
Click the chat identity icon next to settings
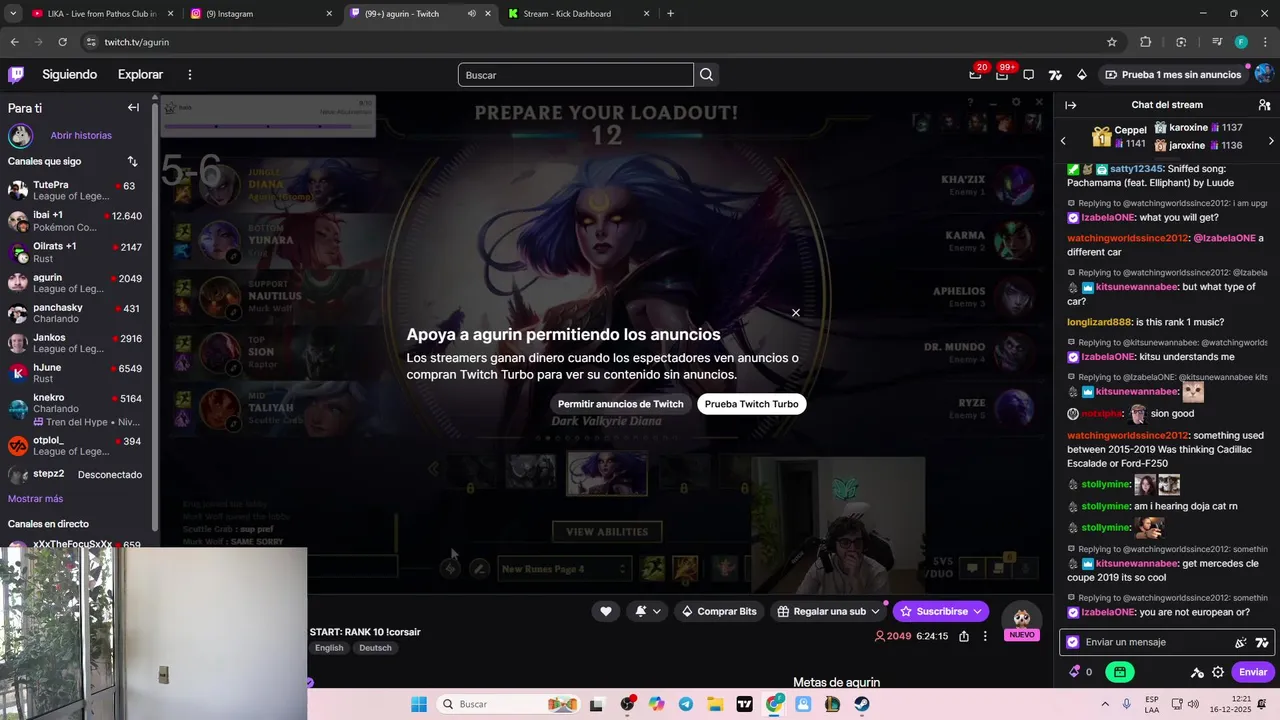tap(1197, 672)
